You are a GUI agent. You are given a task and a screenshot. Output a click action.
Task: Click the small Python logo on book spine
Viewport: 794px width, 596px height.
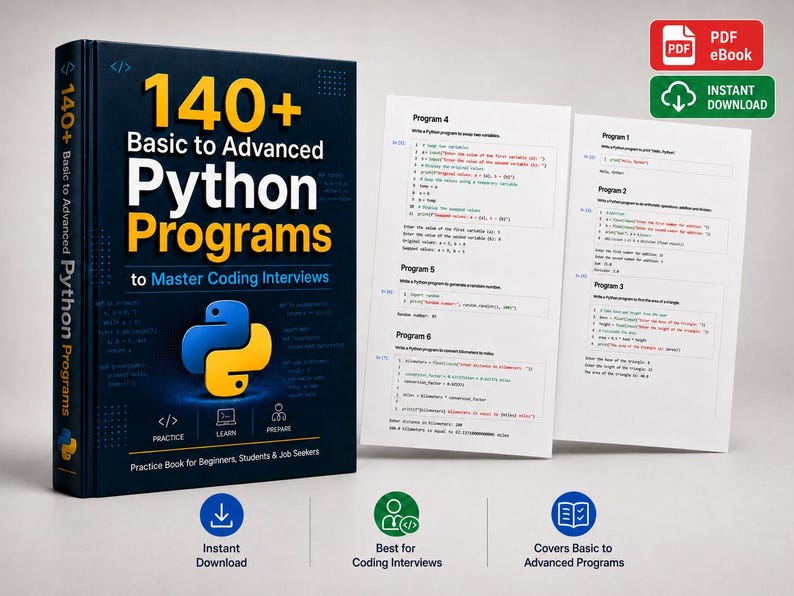(66, 444)
